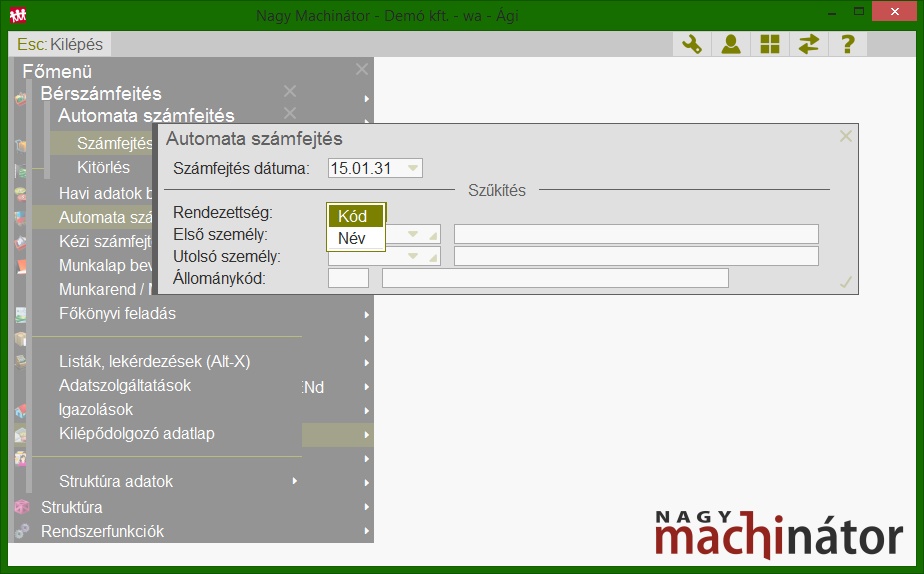Close the Automata számfejtés dialog

846,136
